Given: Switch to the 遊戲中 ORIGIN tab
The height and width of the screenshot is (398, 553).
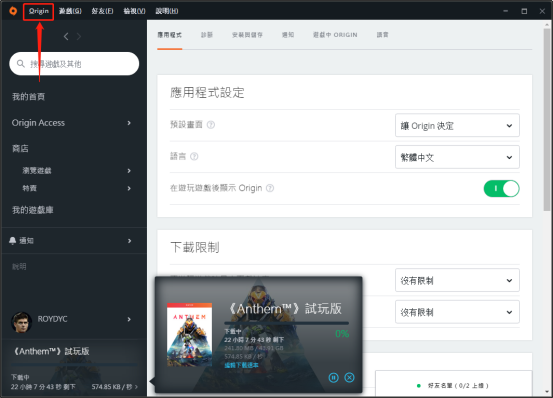Looking at the screenshot, I should (x=335, y=35).
